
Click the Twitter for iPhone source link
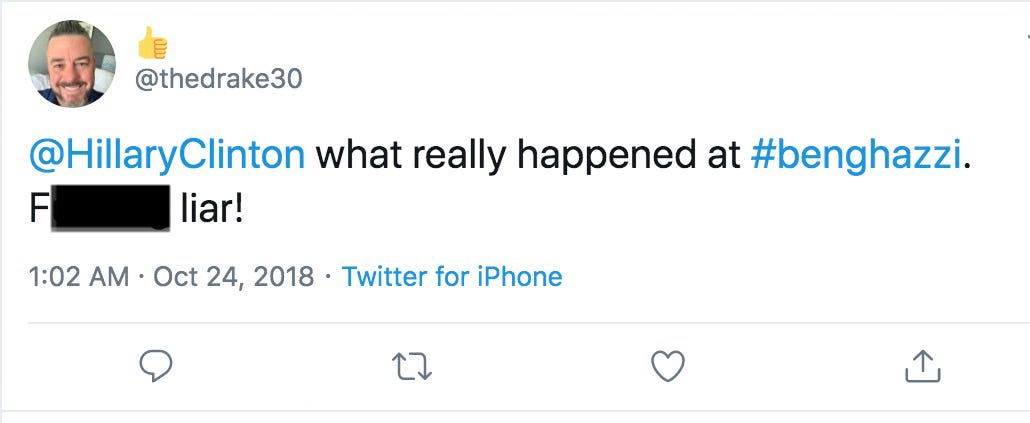coord(452,276)
